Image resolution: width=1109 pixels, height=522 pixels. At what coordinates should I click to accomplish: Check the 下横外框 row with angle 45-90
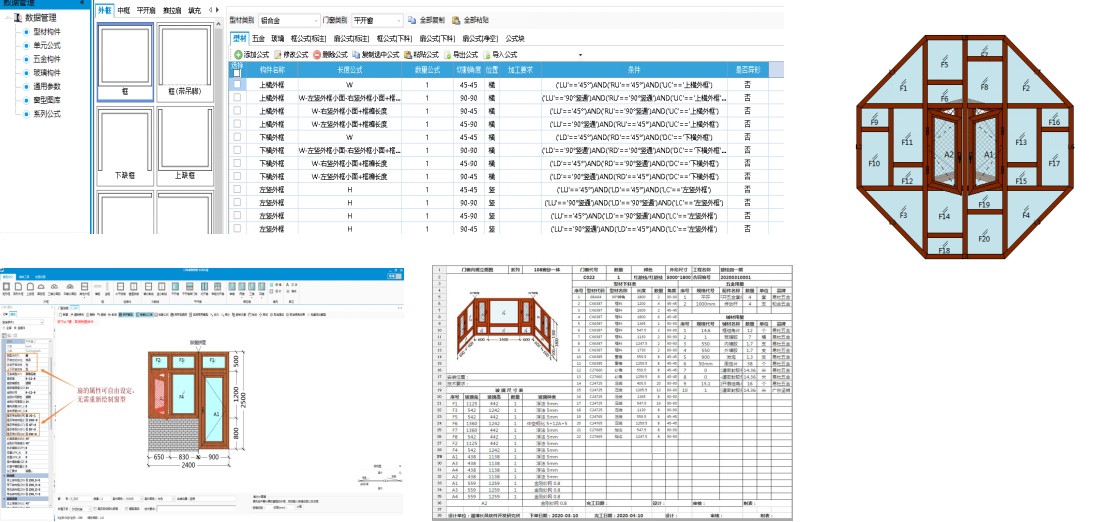237,163
